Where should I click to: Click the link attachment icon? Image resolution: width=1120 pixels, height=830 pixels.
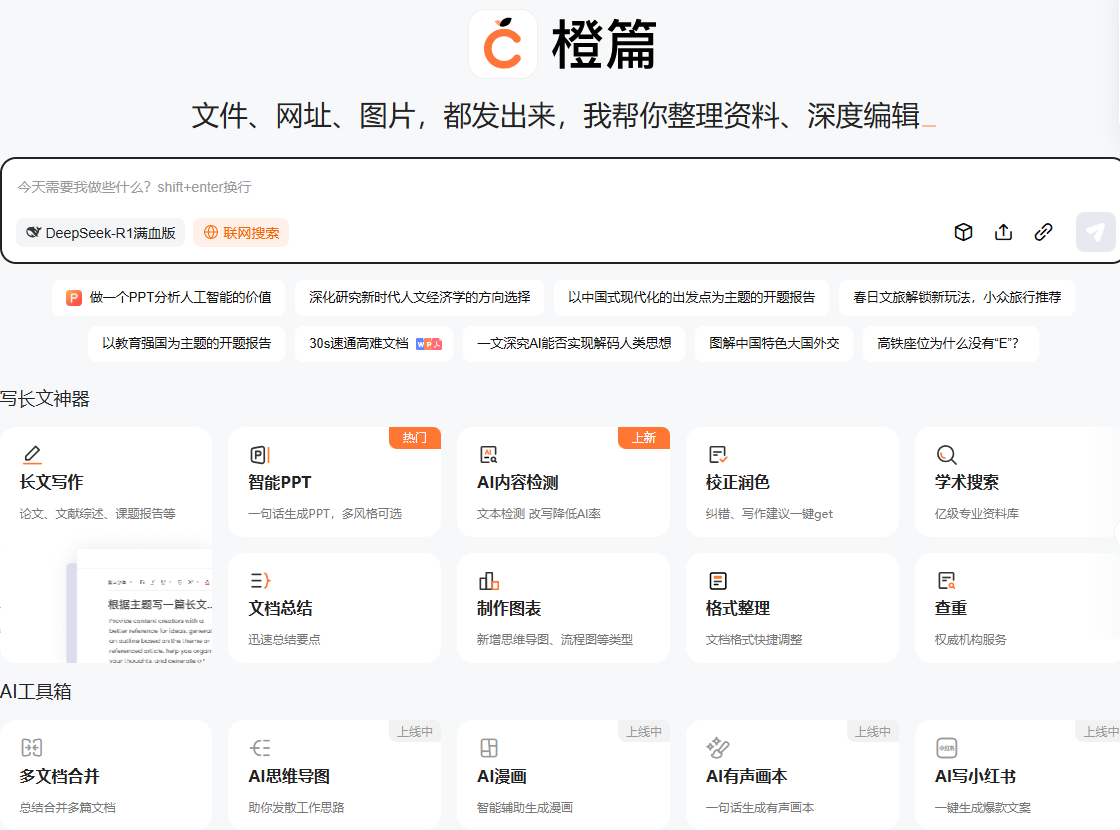(1043, 232)
